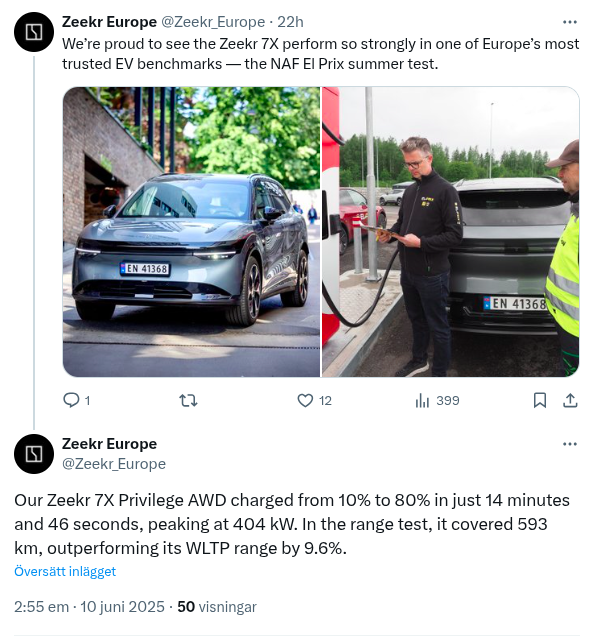
Task: Bookmark the Zeekr Europe tweet
Action: tap(539, 400)
